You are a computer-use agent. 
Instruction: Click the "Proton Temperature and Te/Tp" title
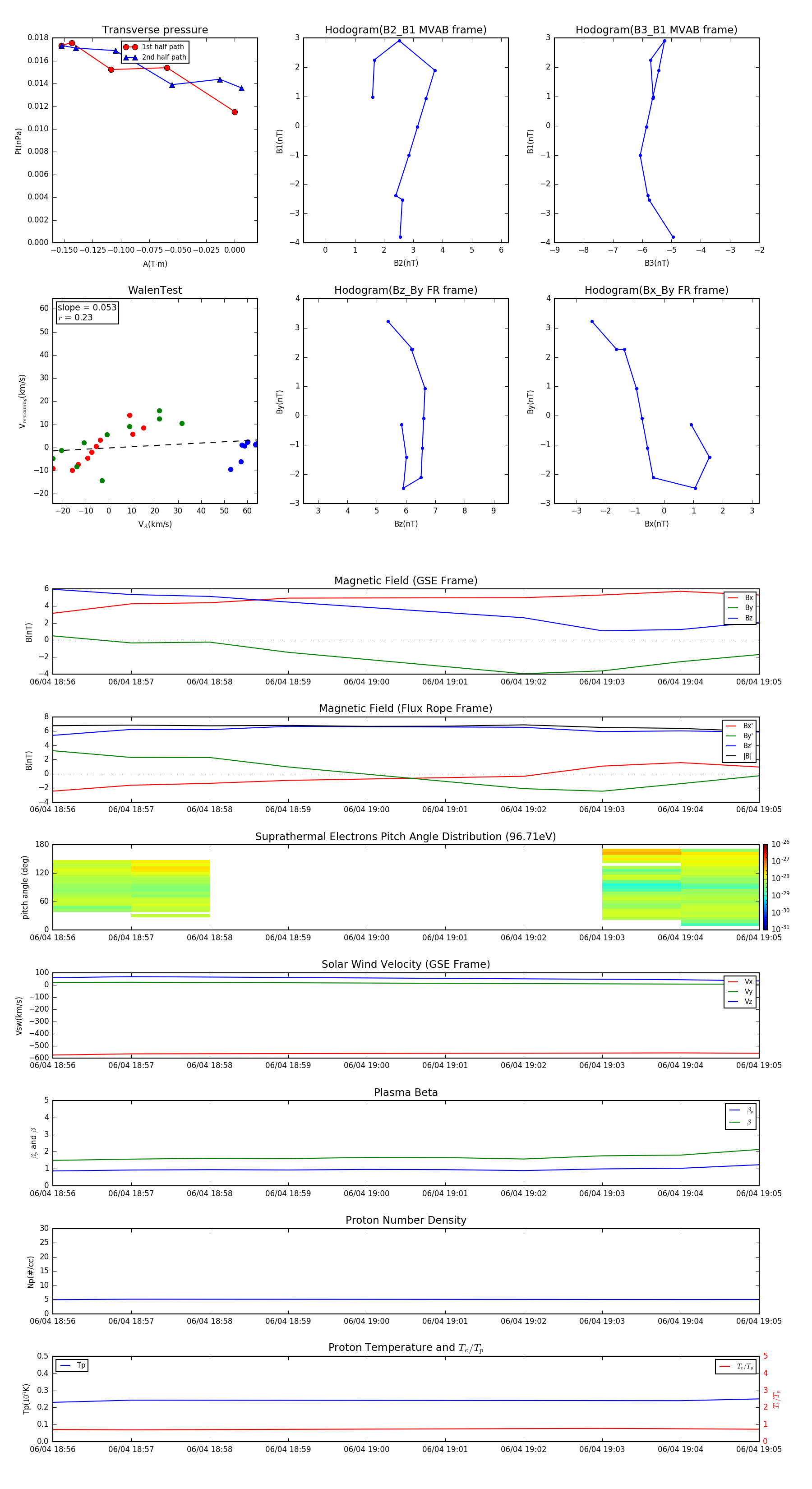pyautogui.click(x=406, y=1348)
